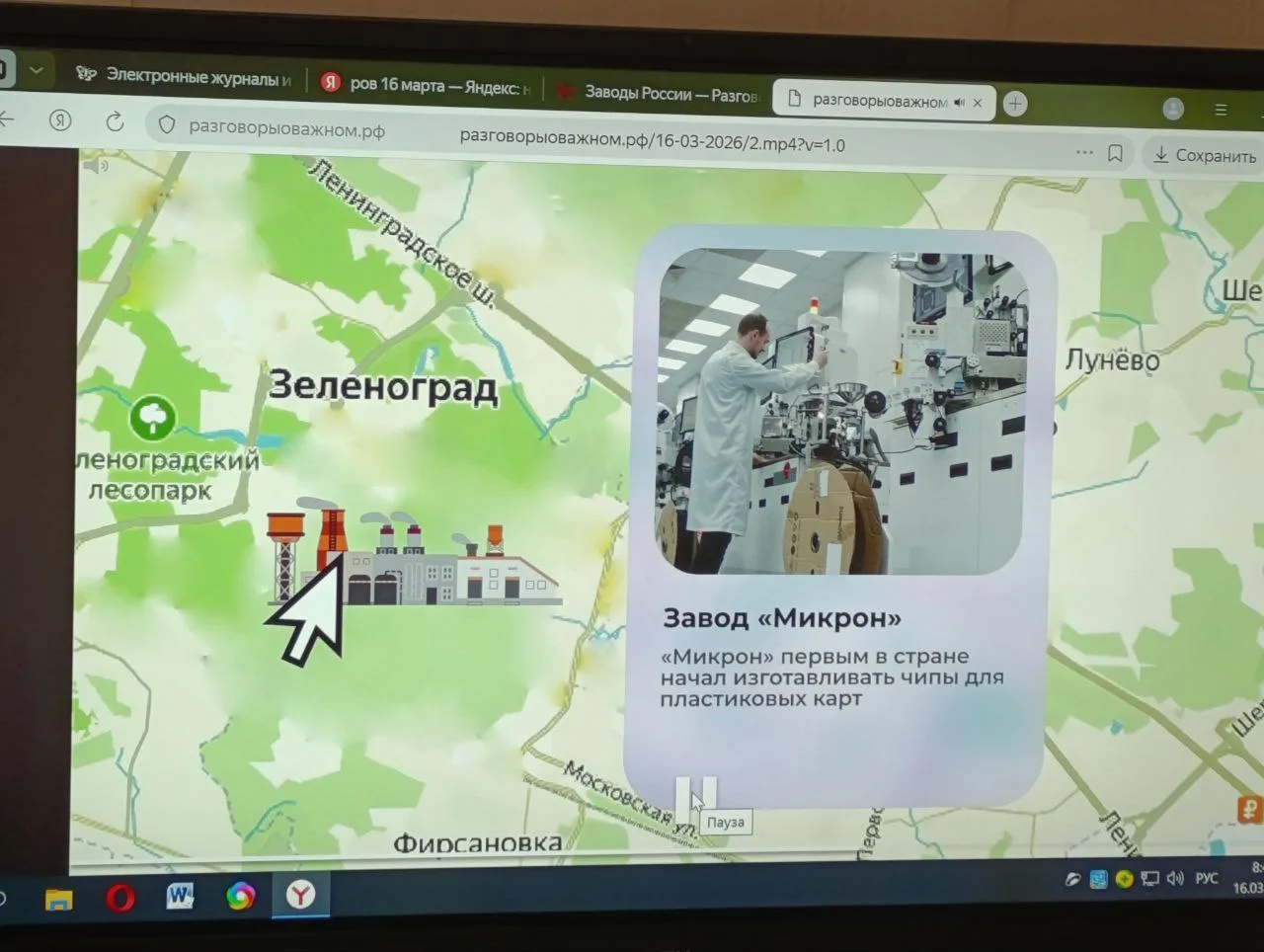Close the разговорыоважном tab
This screenshot has height=952, width=1264.
click(978, 103)
